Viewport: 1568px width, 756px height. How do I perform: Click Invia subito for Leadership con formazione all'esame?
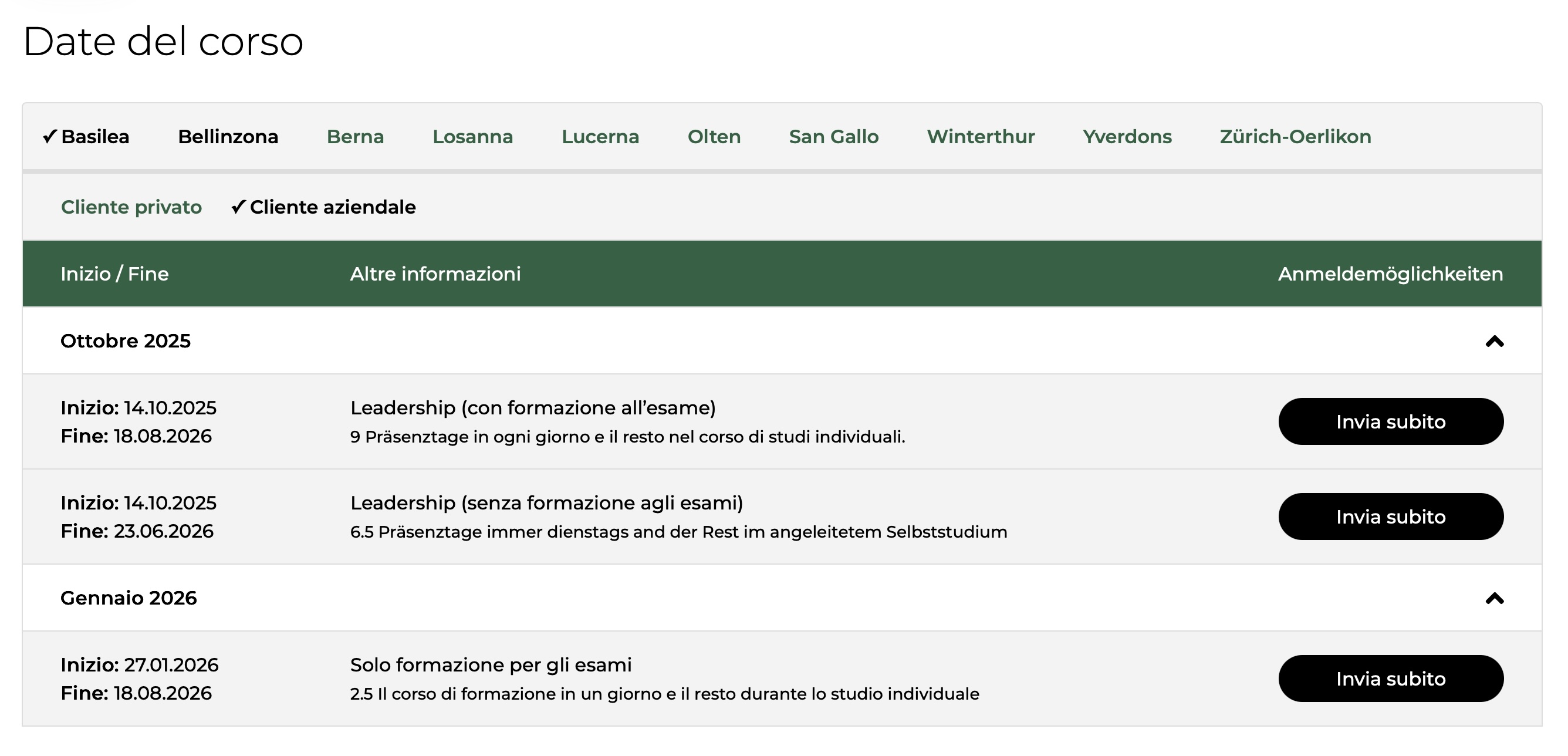pyautogui.click(x=1391, y=421)
